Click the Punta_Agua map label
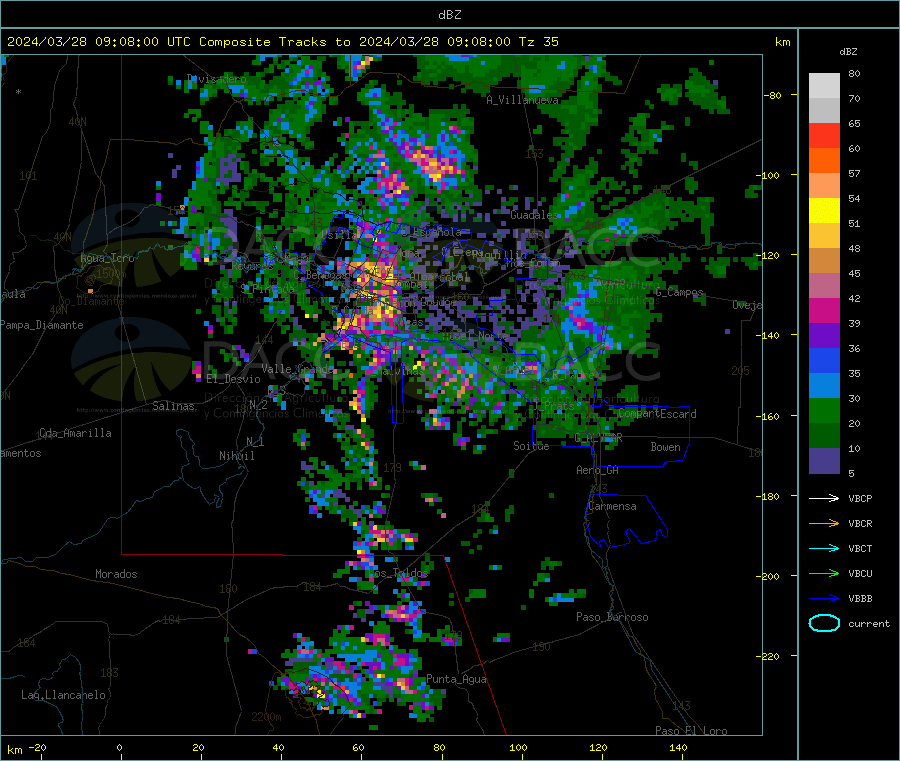 click(456, 680)
